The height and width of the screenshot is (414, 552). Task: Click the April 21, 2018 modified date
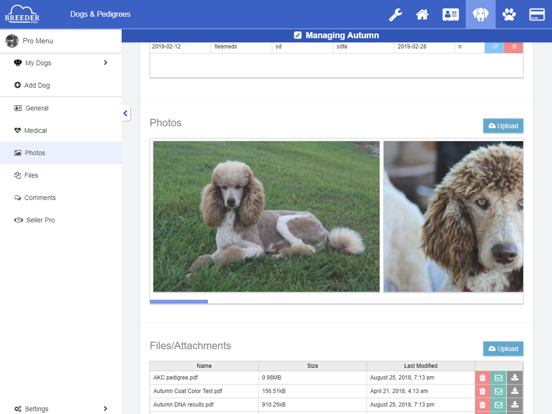399,391
